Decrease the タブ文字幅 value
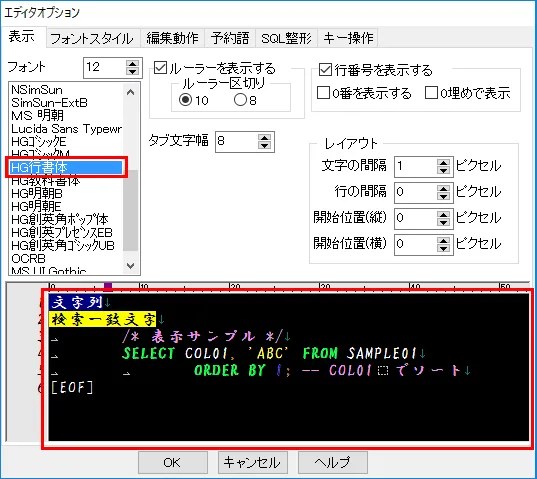The image size is (537, 479). coord(264,145)
